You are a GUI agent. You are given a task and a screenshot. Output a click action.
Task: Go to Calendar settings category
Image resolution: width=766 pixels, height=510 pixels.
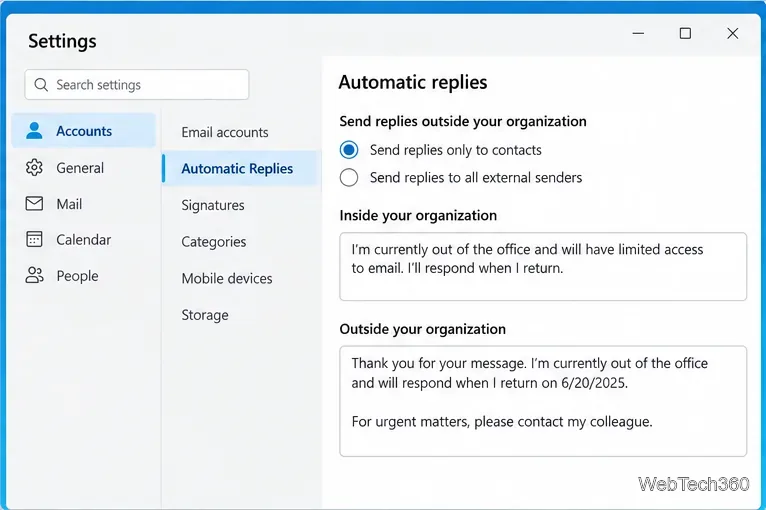coord(84,240)
